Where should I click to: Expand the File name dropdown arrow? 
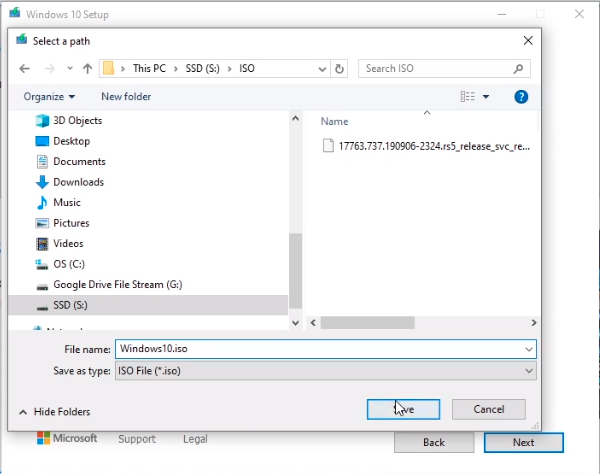529,349
